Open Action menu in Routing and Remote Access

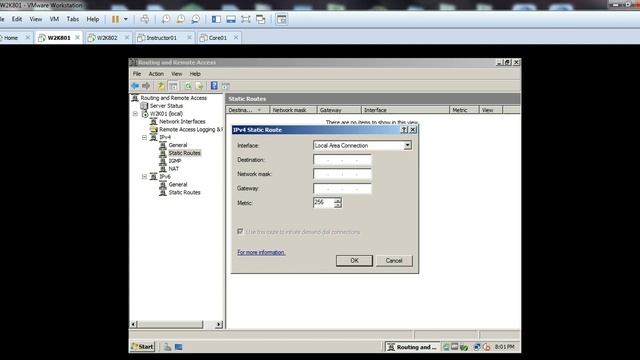pos(156,74)
